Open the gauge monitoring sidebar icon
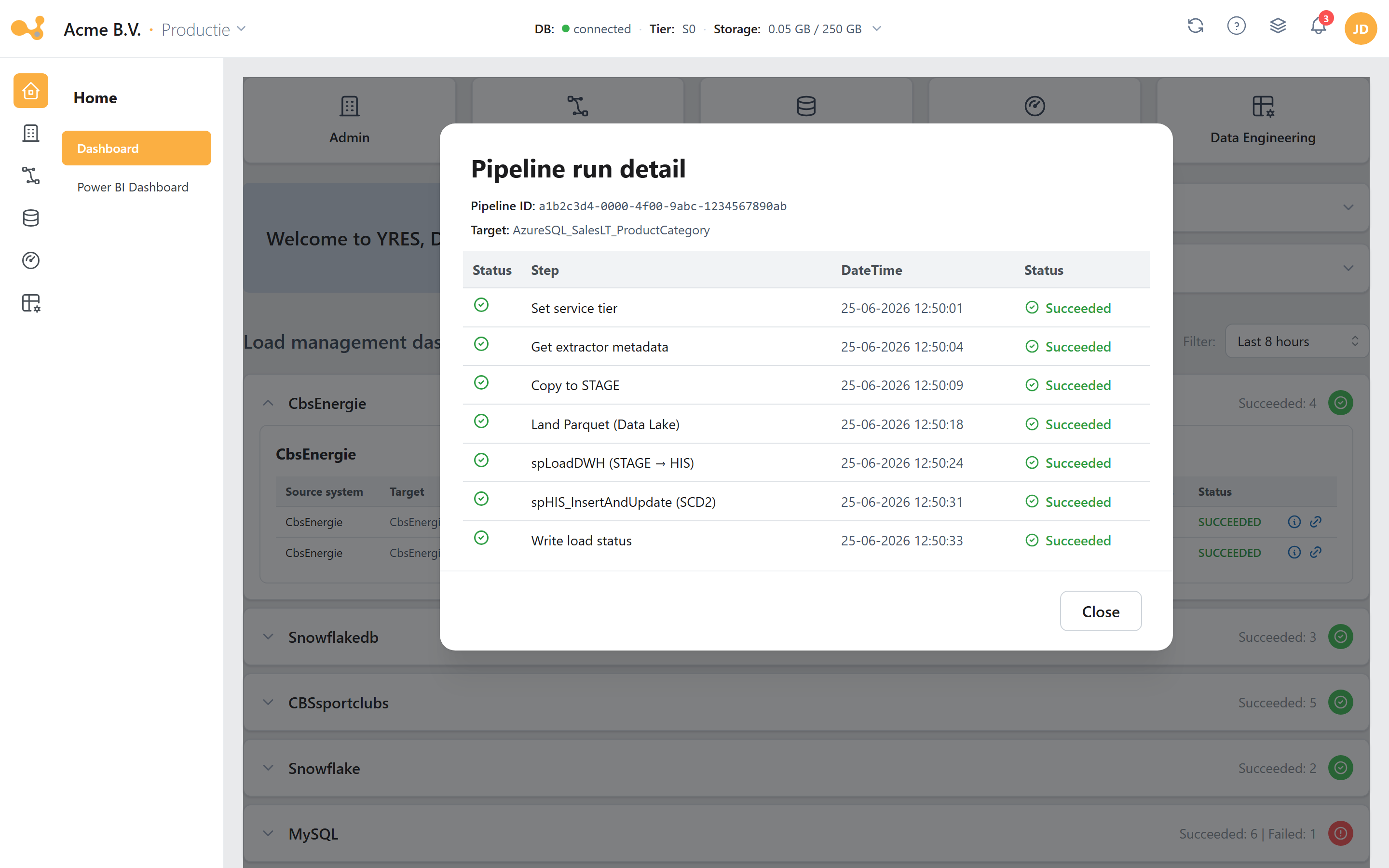The image size is (1389, 868). tap(30, 260)
